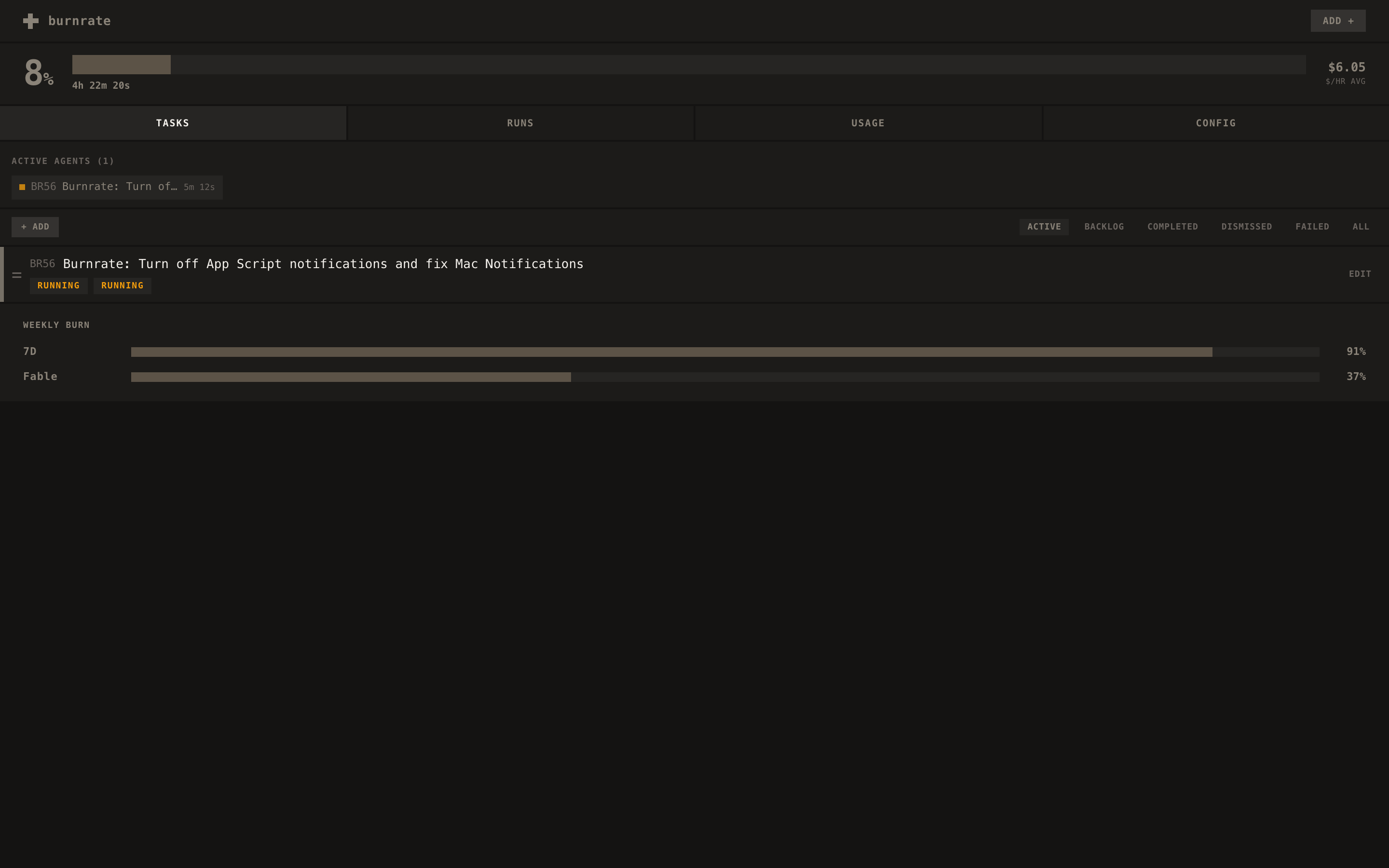Open the BR56 task title

(x=323, y=264)
